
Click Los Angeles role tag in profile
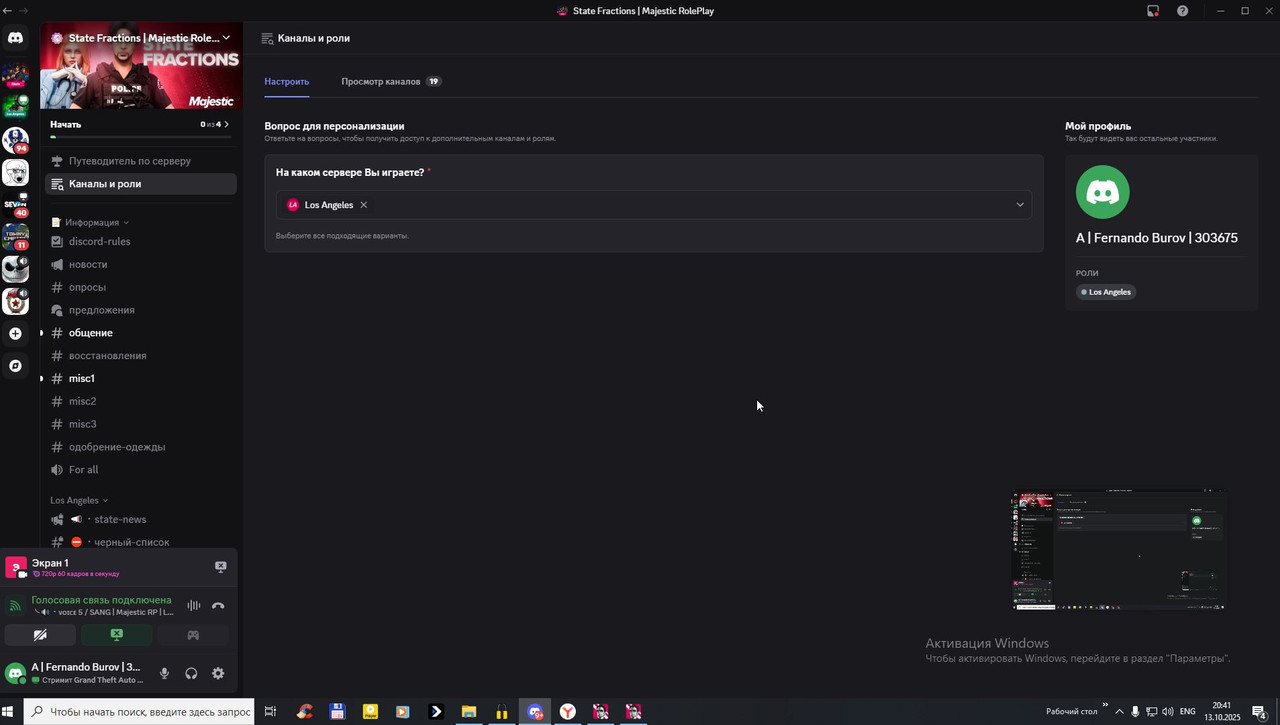(x=1106, y=292)
